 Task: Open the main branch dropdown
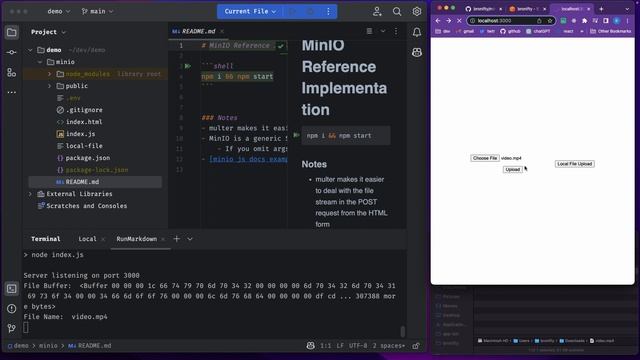click(x=98, y=11)
